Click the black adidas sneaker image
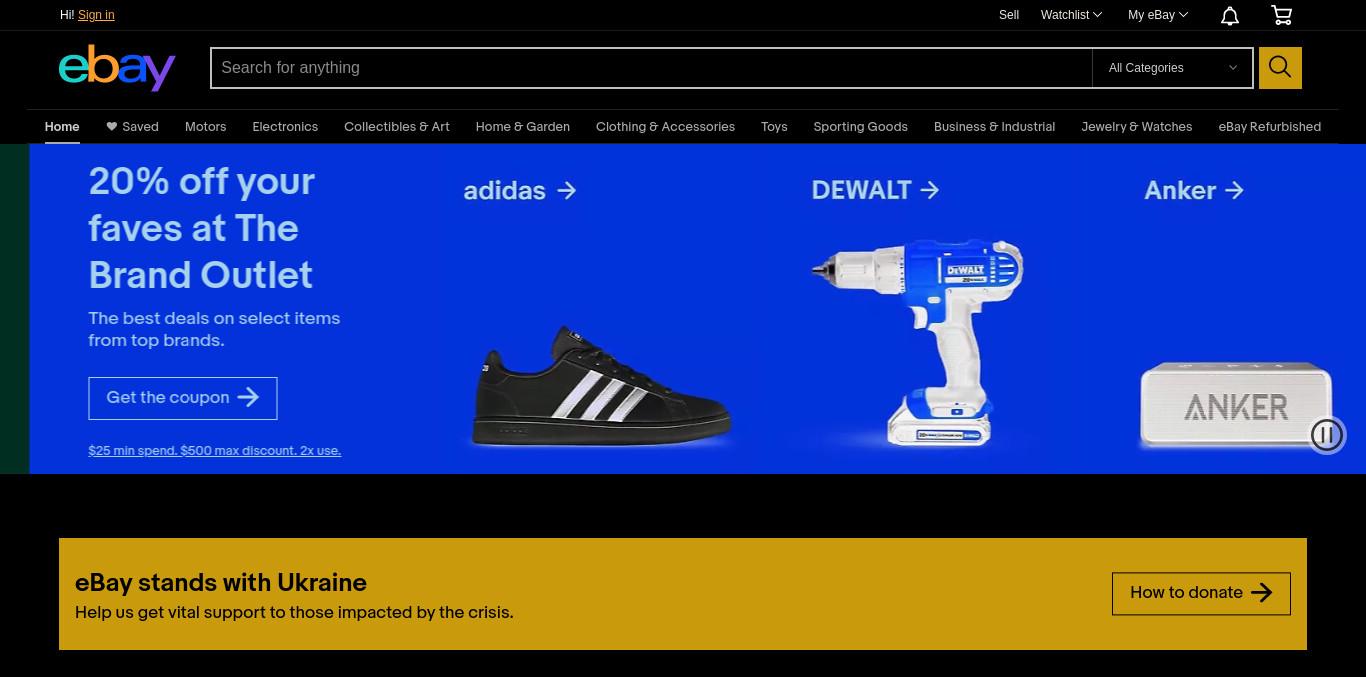This screenshot has height=677, width=1366. (602, 385)
